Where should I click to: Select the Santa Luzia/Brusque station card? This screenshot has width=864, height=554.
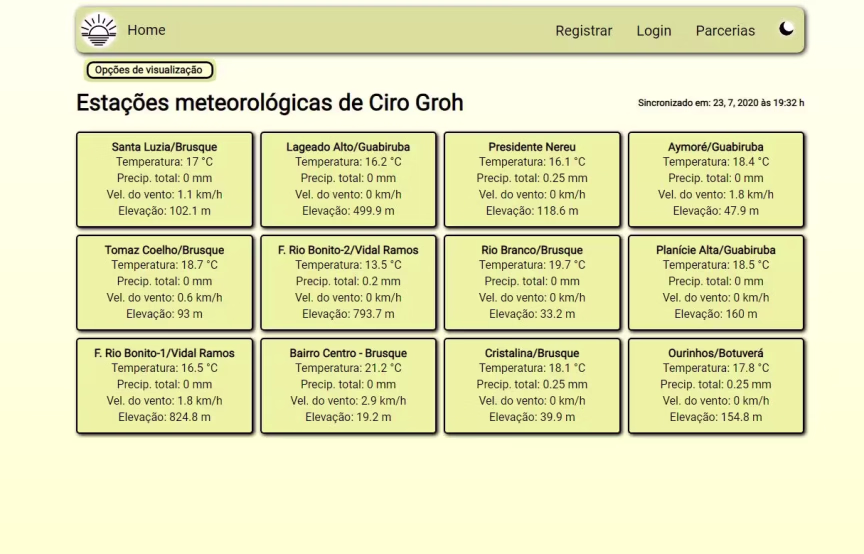[x=164, y=179]
